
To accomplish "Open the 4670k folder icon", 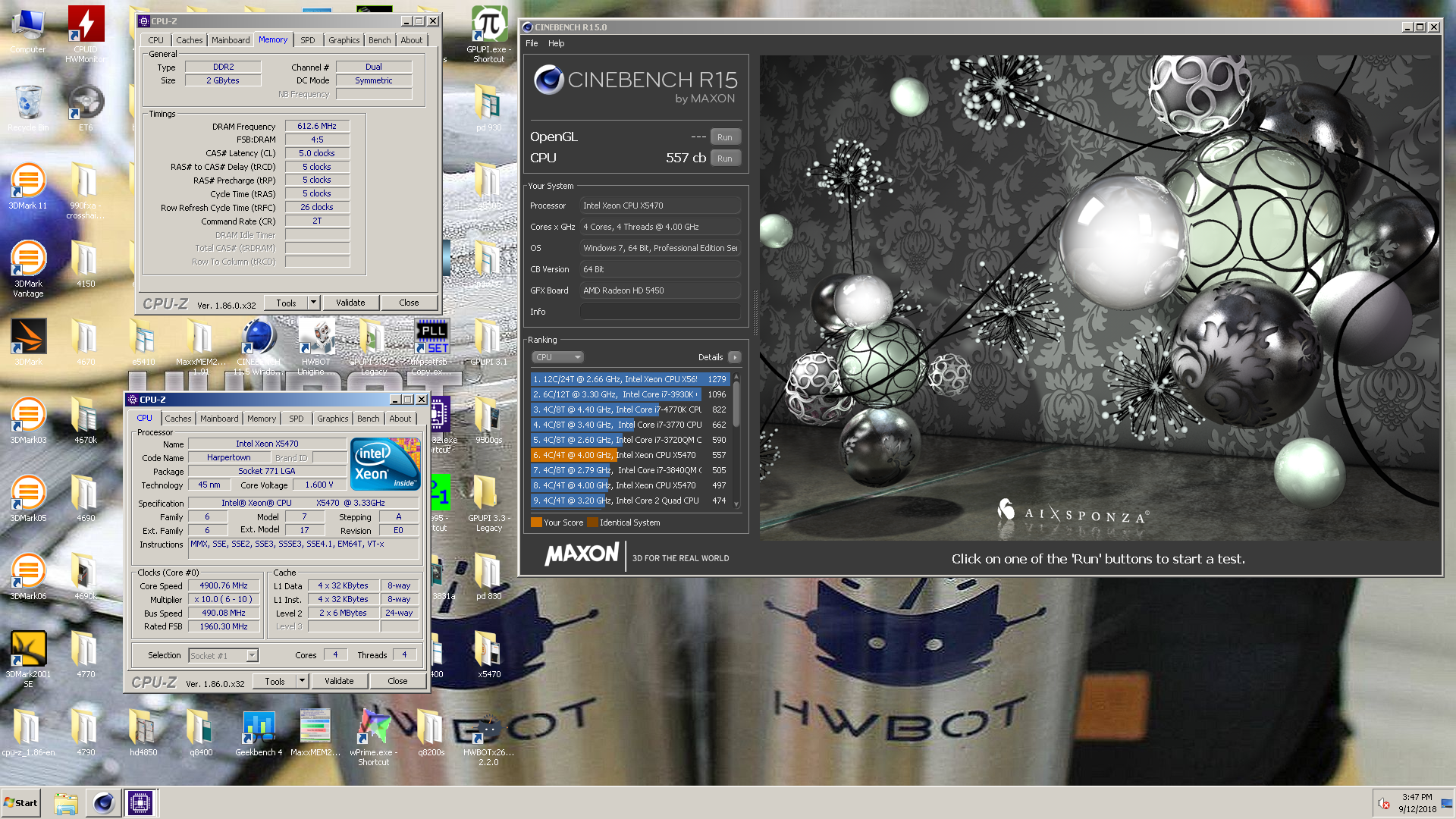I will pos(86,421).
